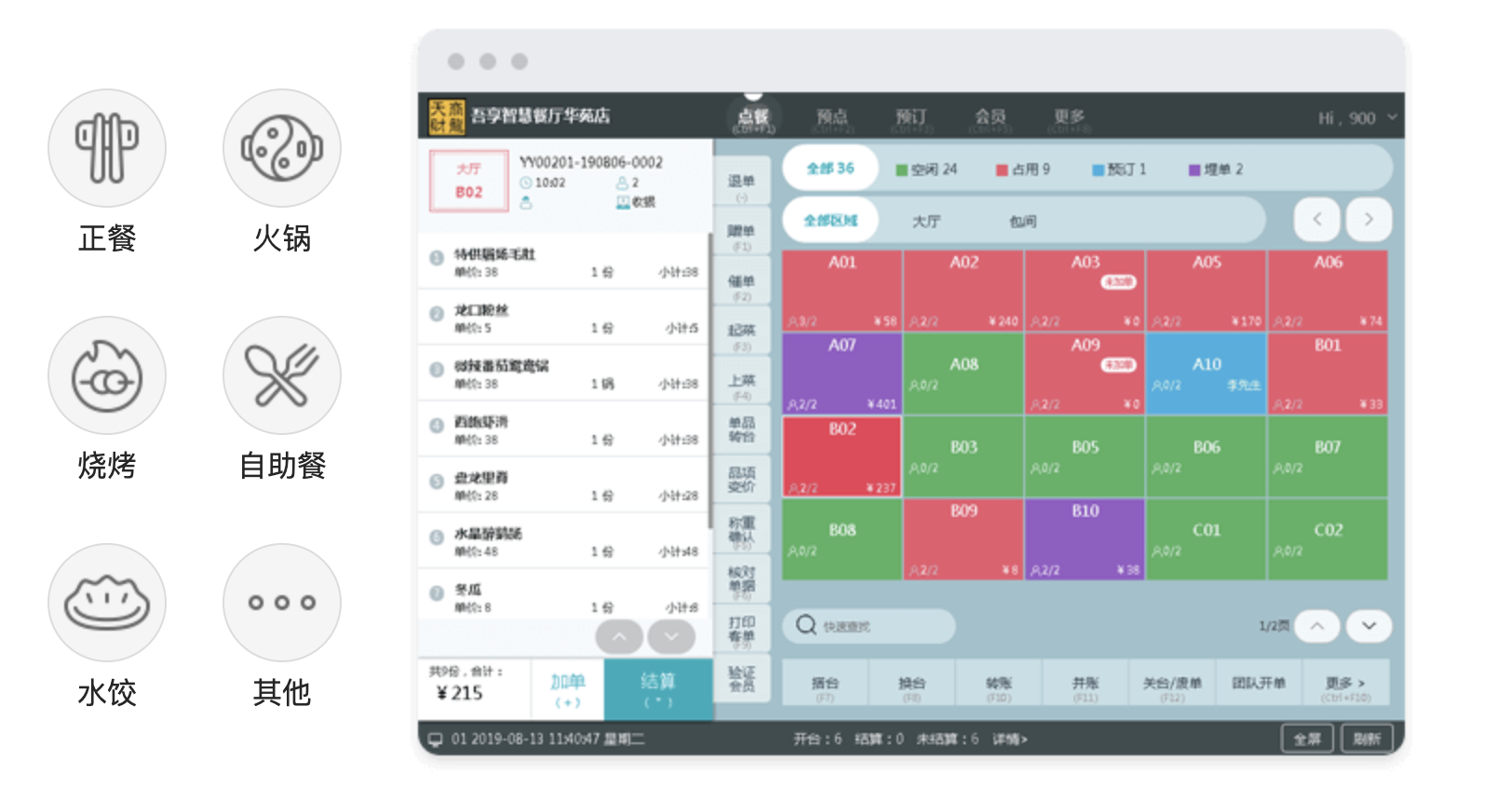1512x788 pixels.
Task: Select the purple A07 table tile
Action: click(x=842, y=374)
